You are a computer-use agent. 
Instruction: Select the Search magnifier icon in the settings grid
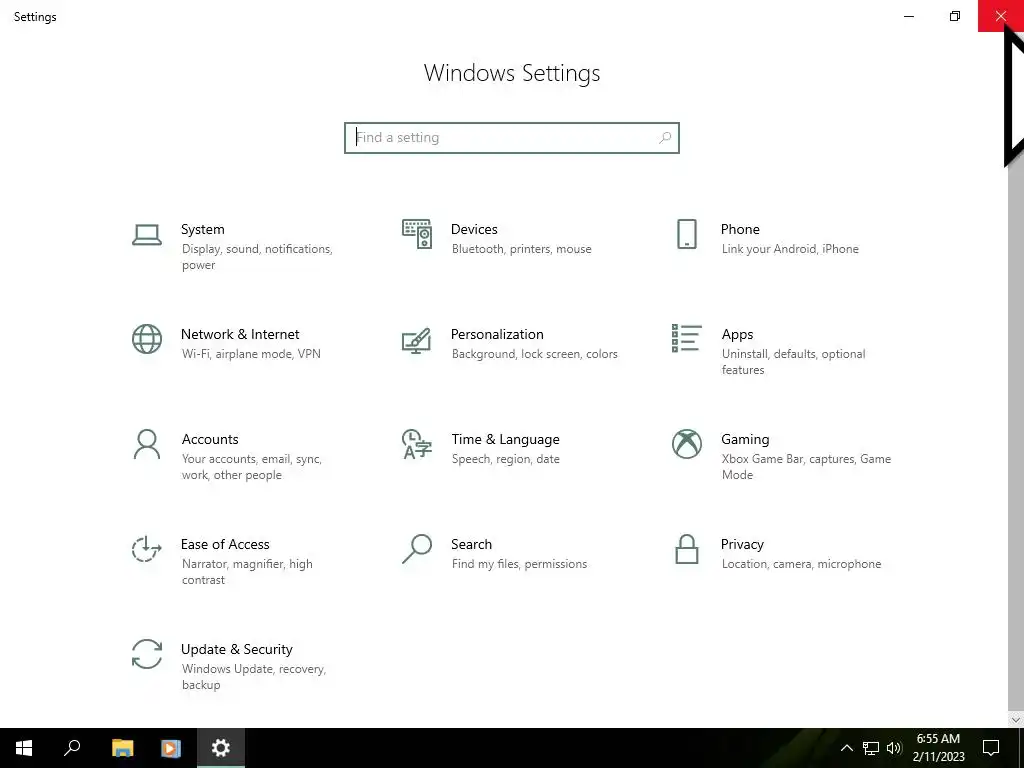coord(417,549)
